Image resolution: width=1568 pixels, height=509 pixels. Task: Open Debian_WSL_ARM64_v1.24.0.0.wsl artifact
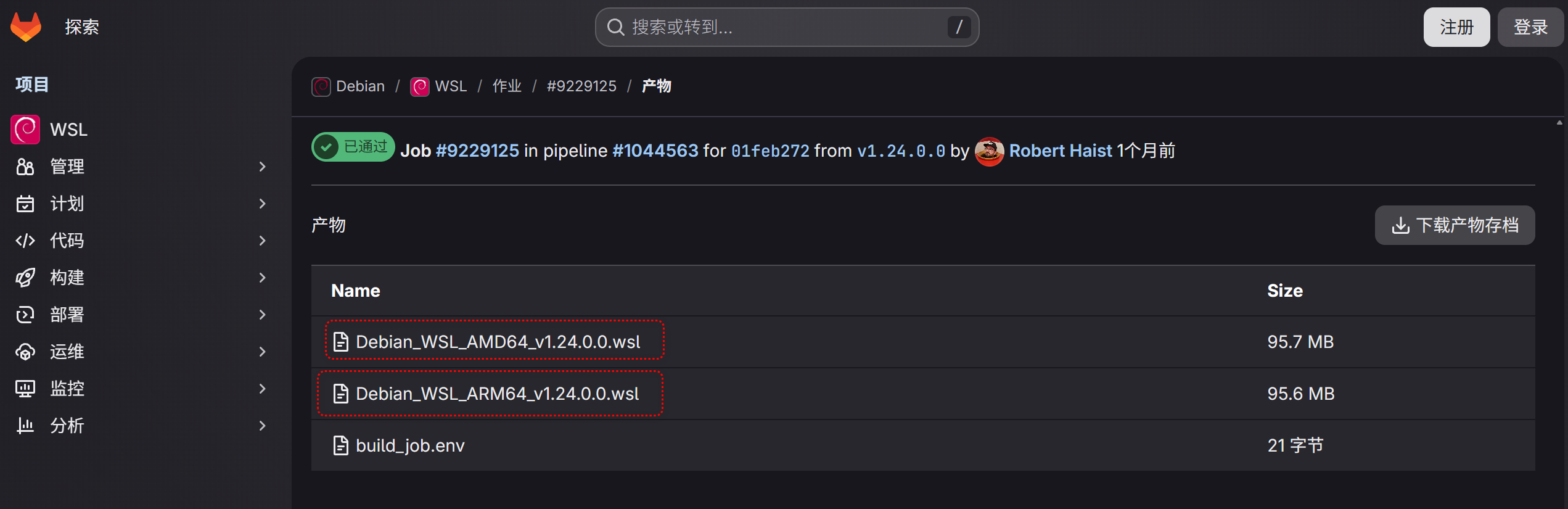[x=498, y=394]
